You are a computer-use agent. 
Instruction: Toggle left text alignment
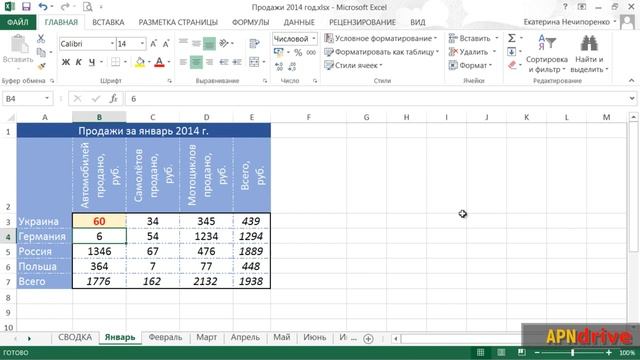183,62
